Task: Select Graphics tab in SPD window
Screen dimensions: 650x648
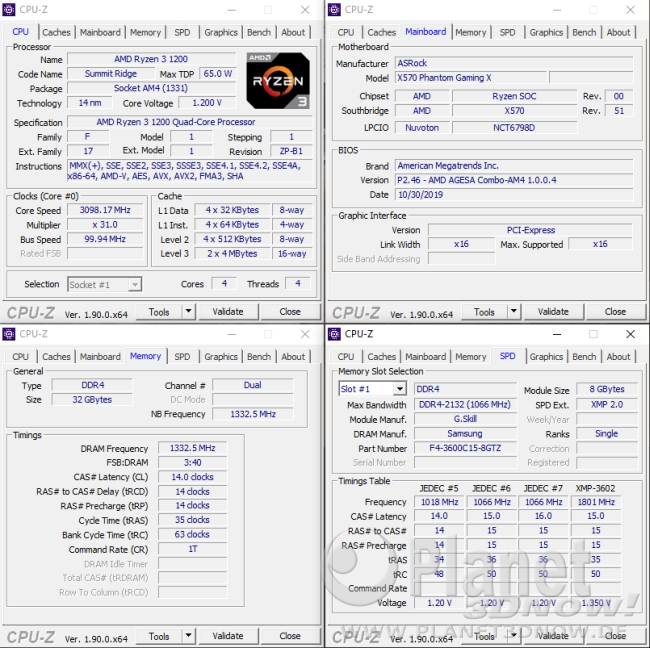Action: [x=546, y=357]
